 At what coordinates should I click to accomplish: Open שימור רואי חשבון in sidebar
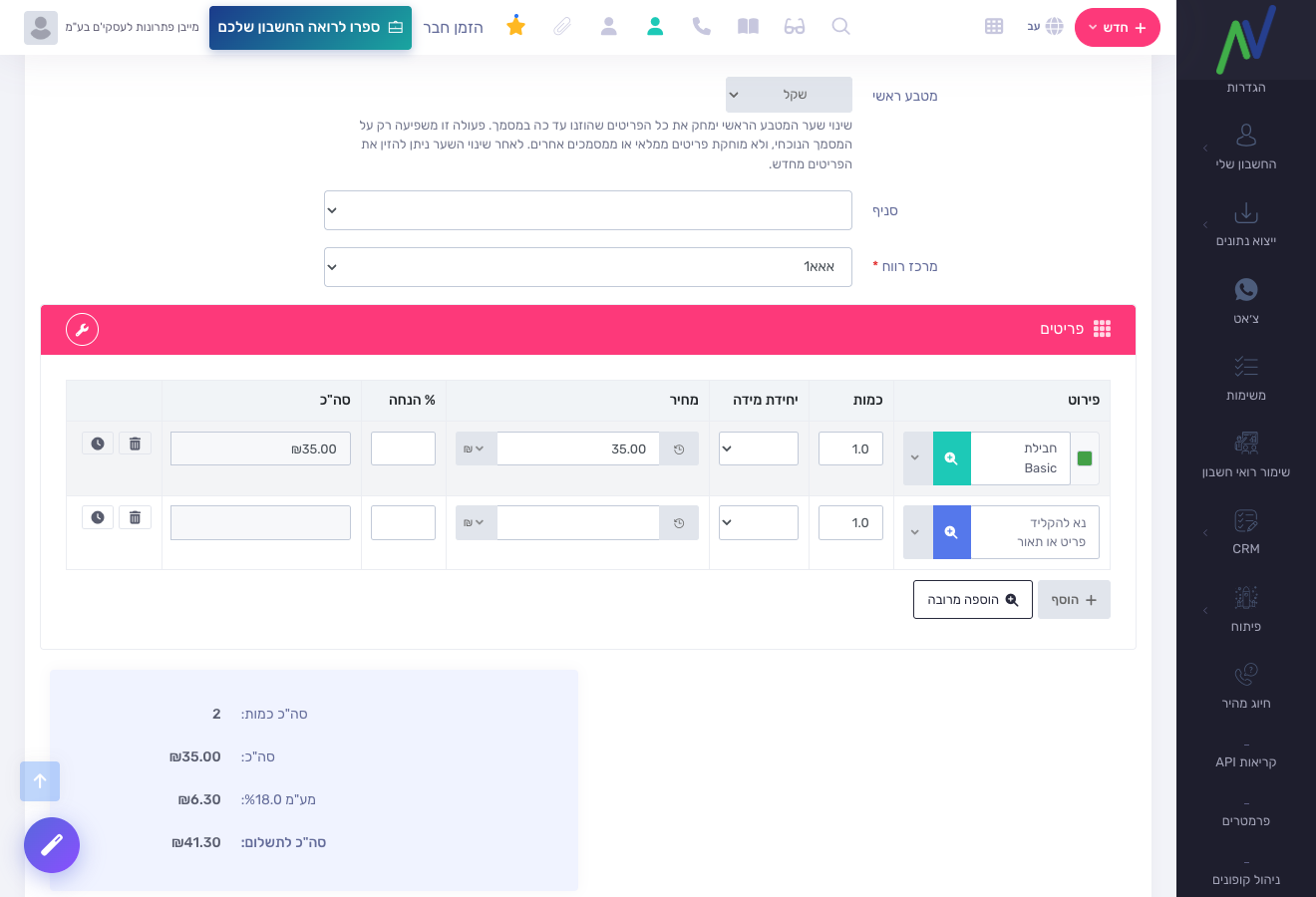click(1246, 453)
